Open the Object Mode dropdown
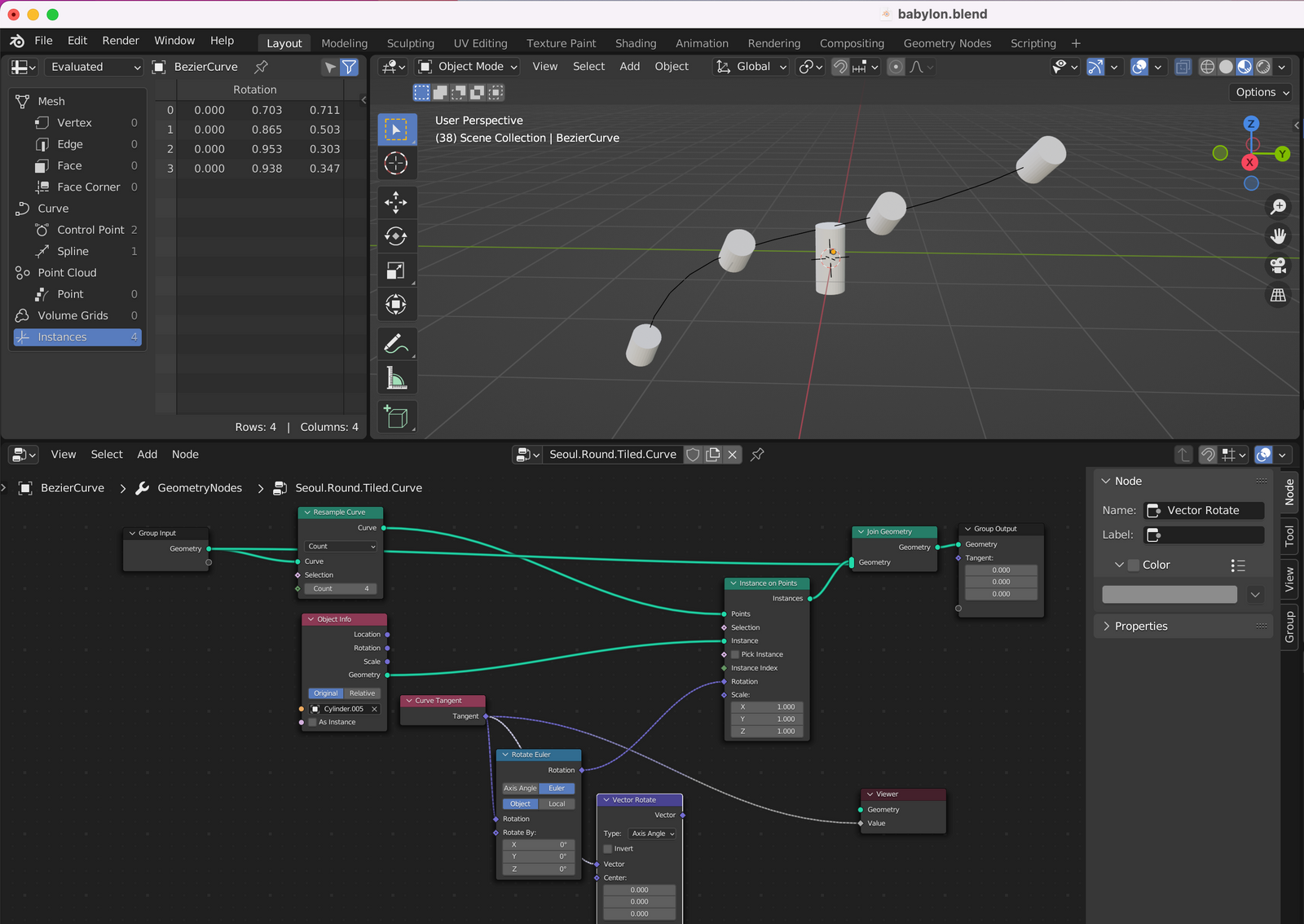 coord(469,67)
